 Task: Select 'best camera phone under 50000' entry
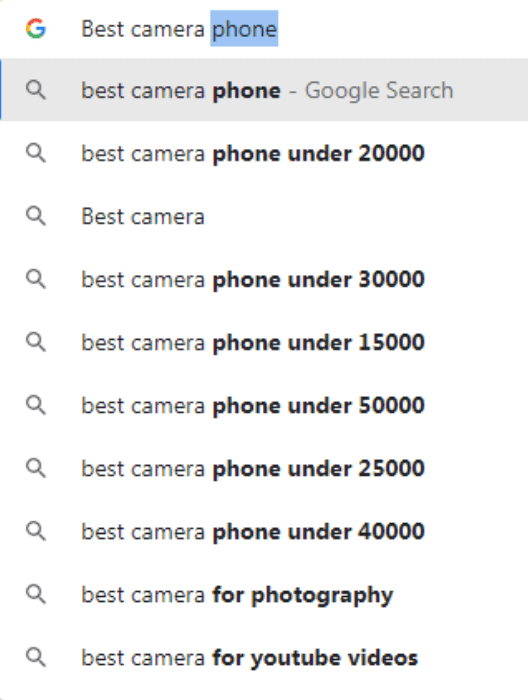pos(264,405)
